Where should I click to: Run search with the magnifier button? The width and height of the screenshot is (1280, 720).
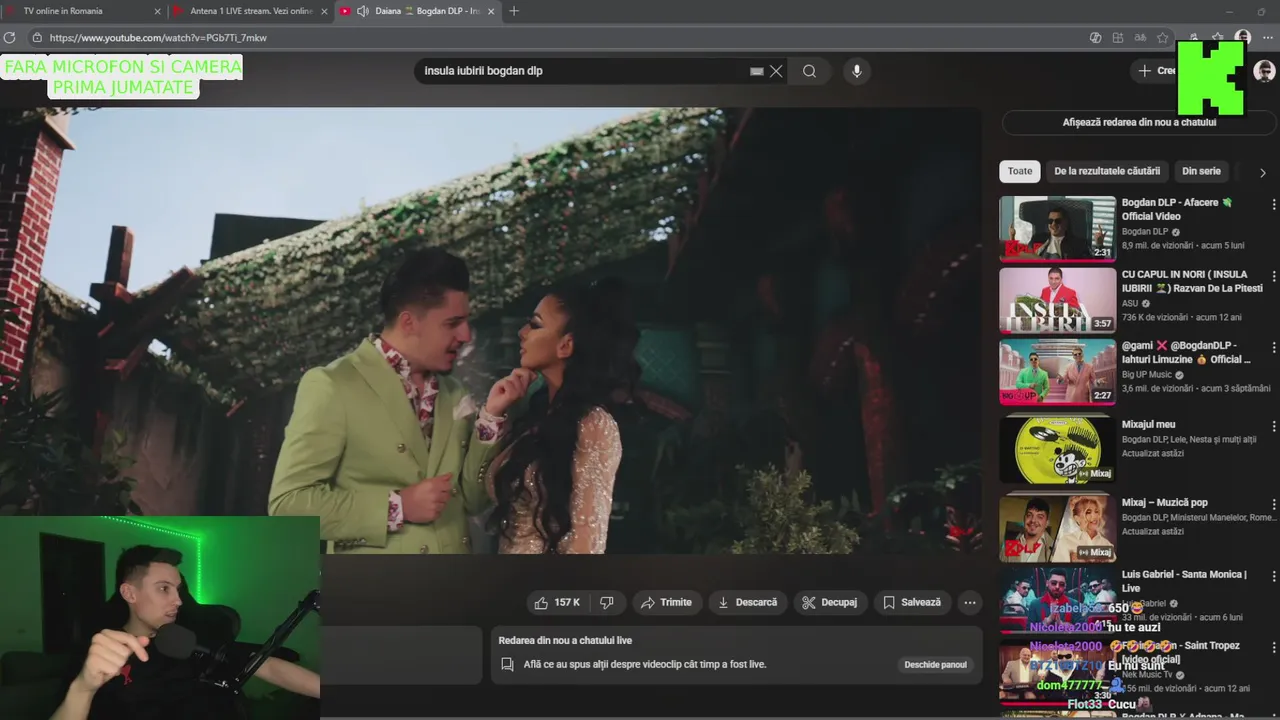pyautogui.click(x=809, y=71)
